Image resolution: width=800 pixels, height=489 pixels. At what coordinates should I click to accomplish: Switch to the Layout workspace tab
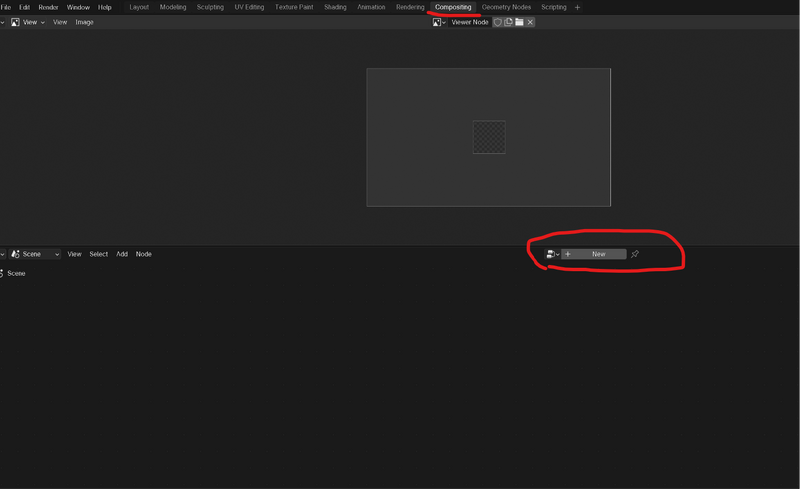pyautogui.click(x=139, y=7)
